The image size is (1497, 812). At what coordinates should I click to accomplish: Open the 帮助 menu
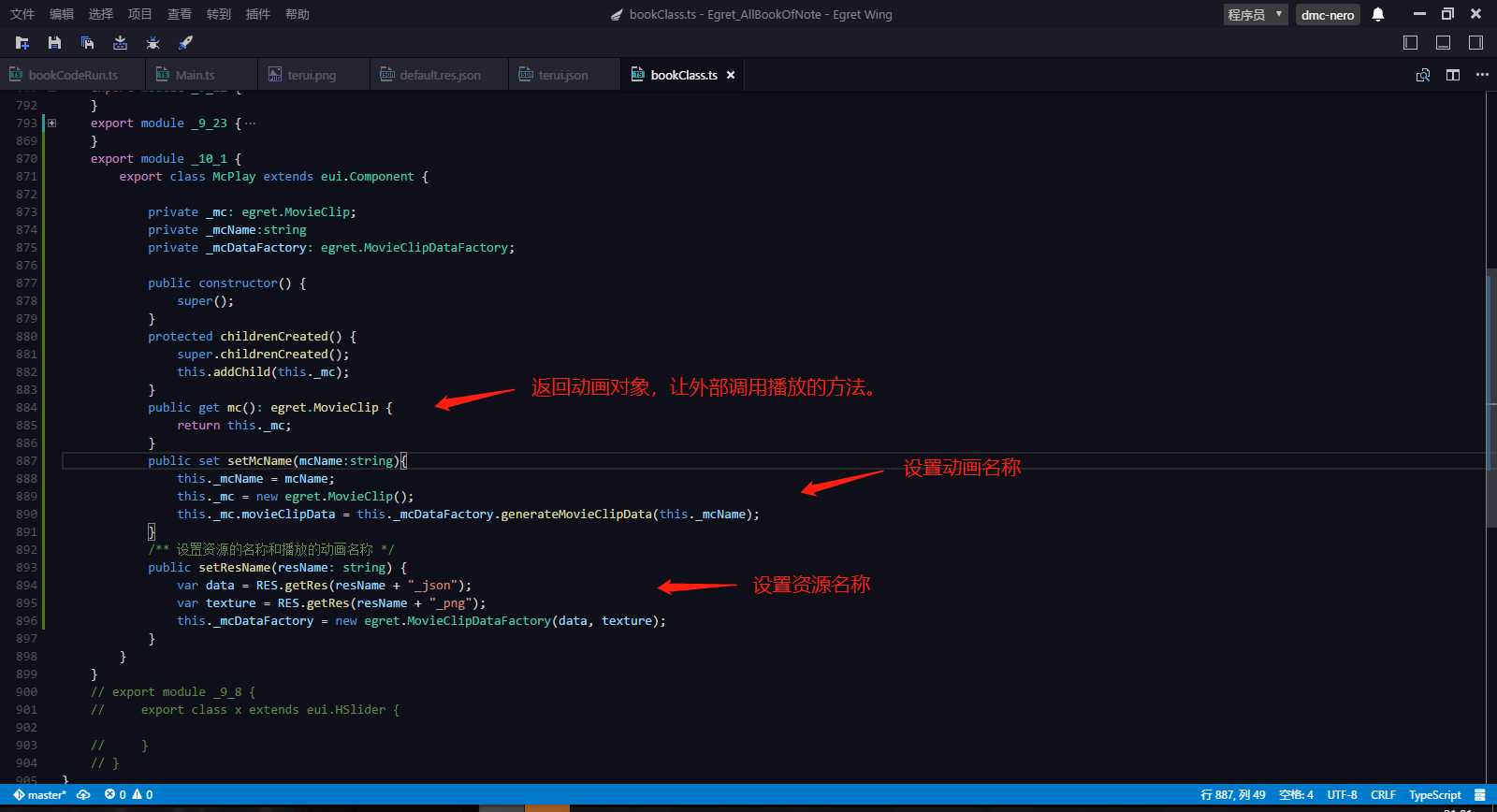coord(298,14)
